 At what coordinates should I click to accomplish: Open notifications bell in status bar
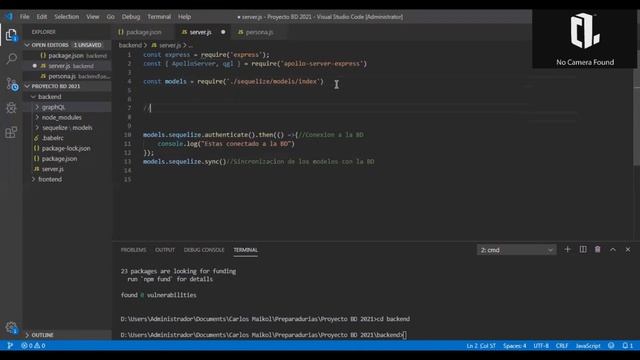(627, 346)
